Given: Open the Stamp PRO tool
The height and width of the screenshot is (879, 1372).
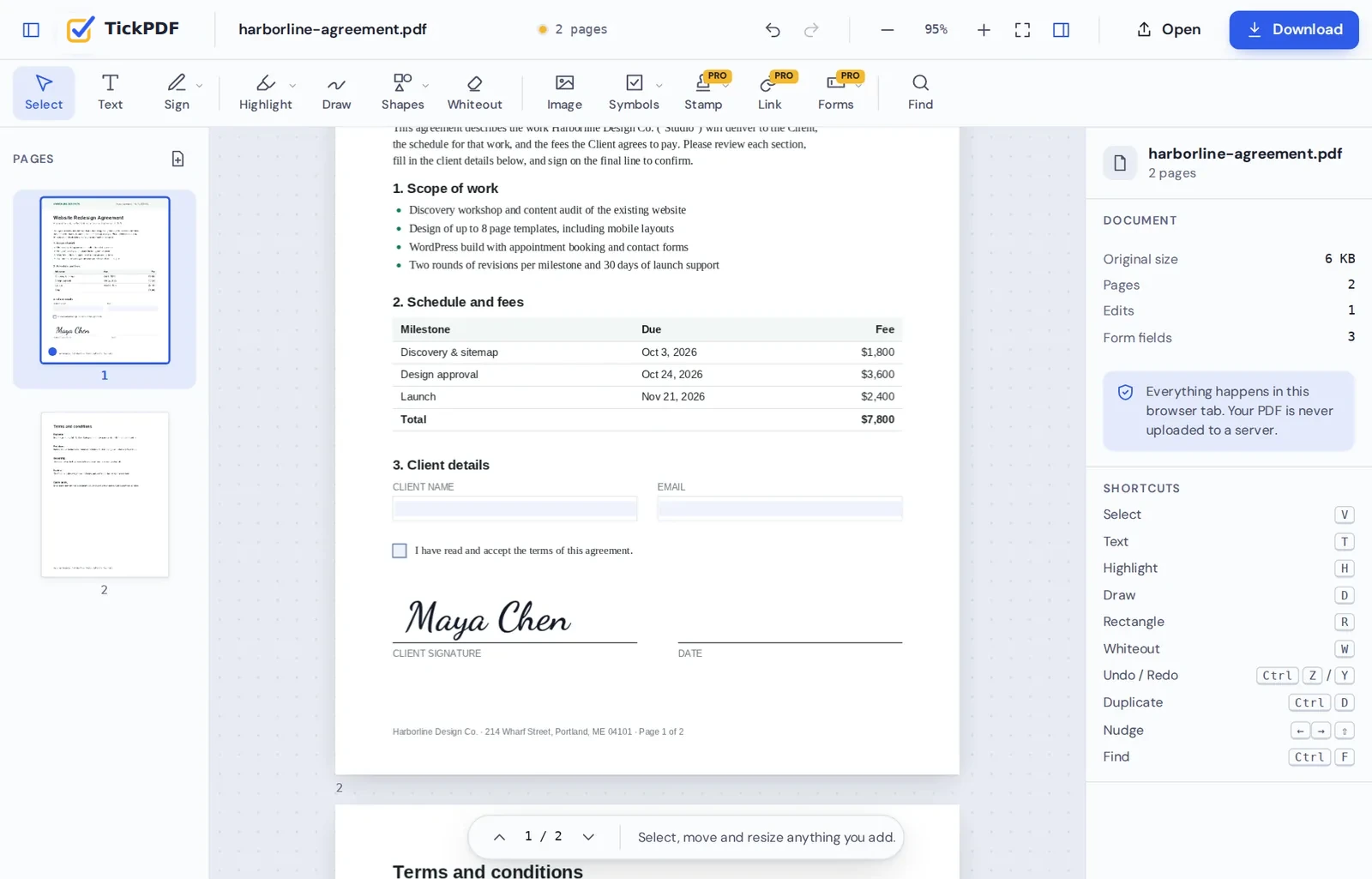Looking at the screenshot, I should pos(703,92).
